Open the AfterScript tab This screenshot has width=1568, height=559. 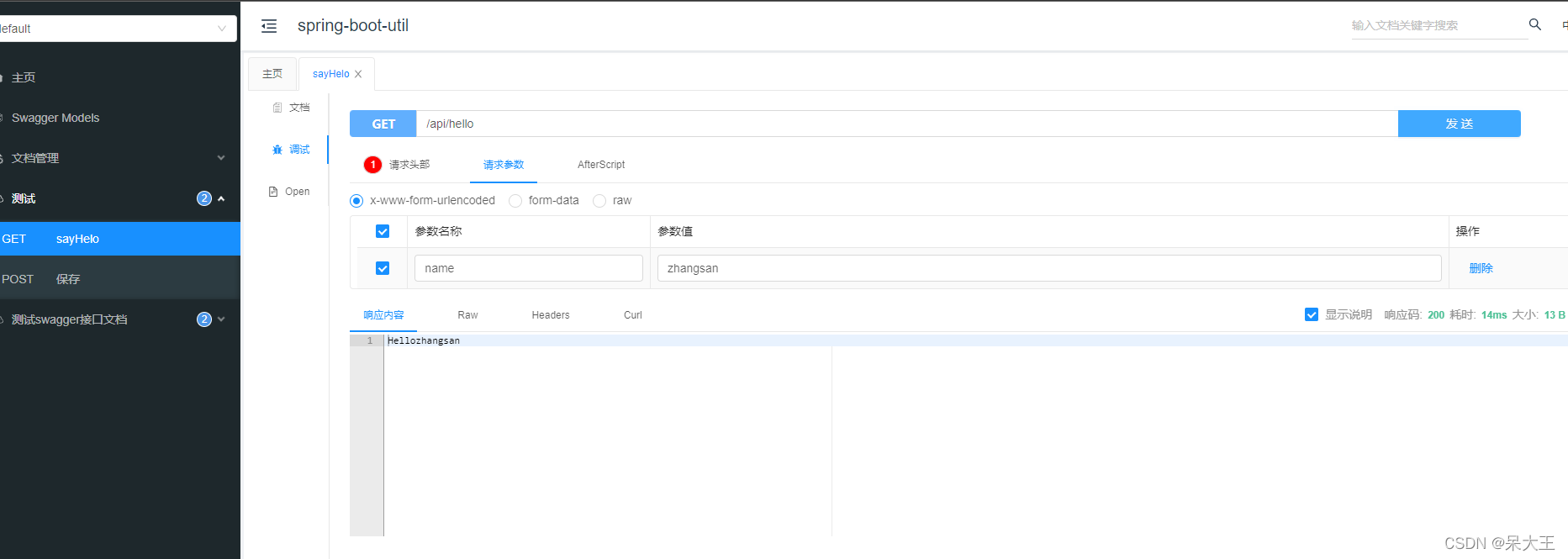click(601, 165)
